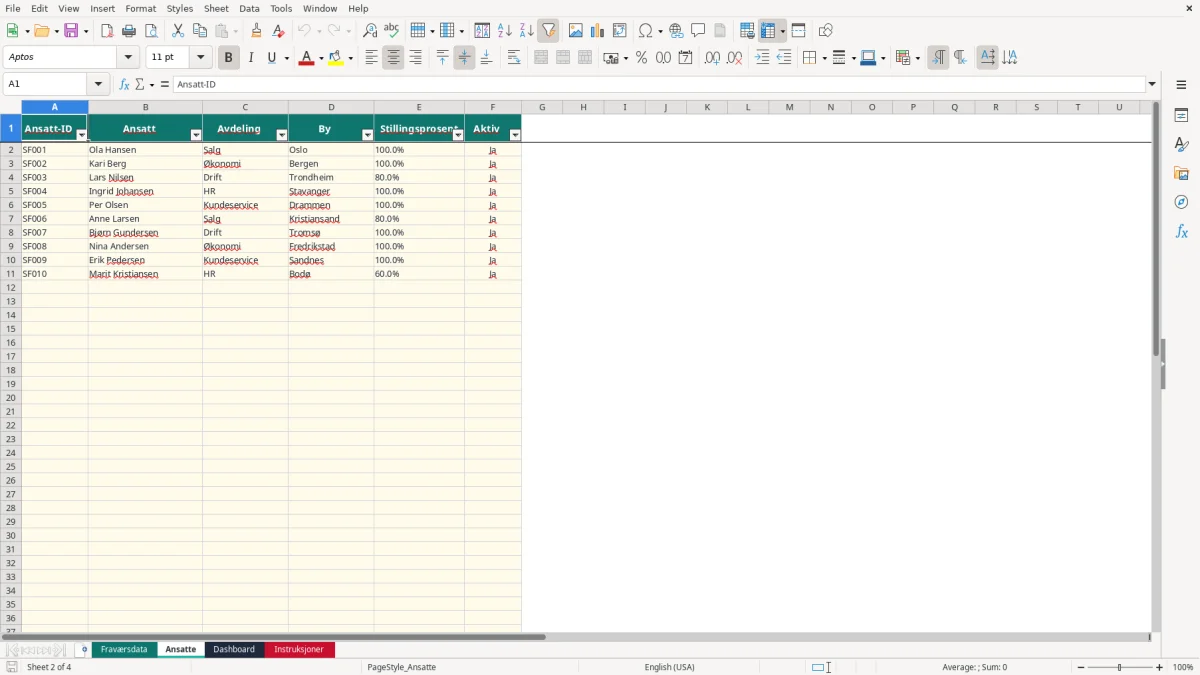
Task: Open Sidebar Gallery panel icon
Action: 1181,173
